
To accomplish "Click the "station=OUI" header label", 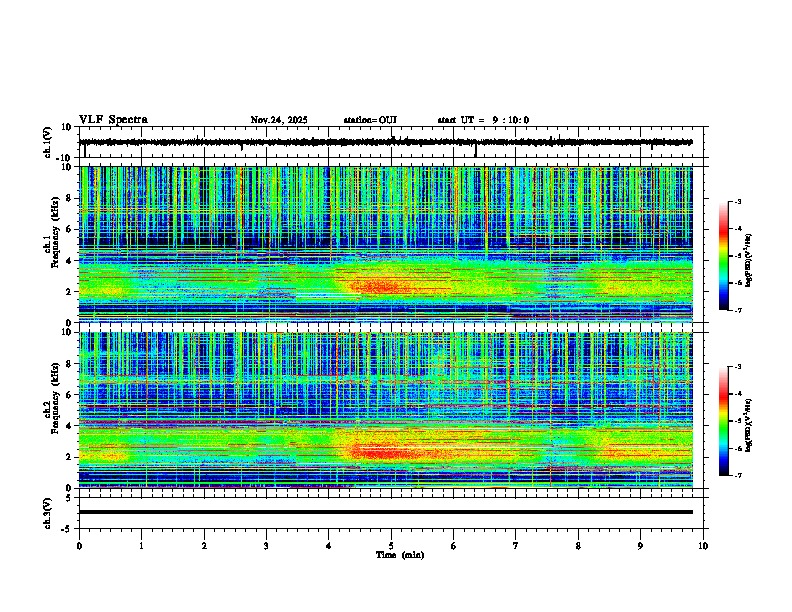I will [370, 120].
